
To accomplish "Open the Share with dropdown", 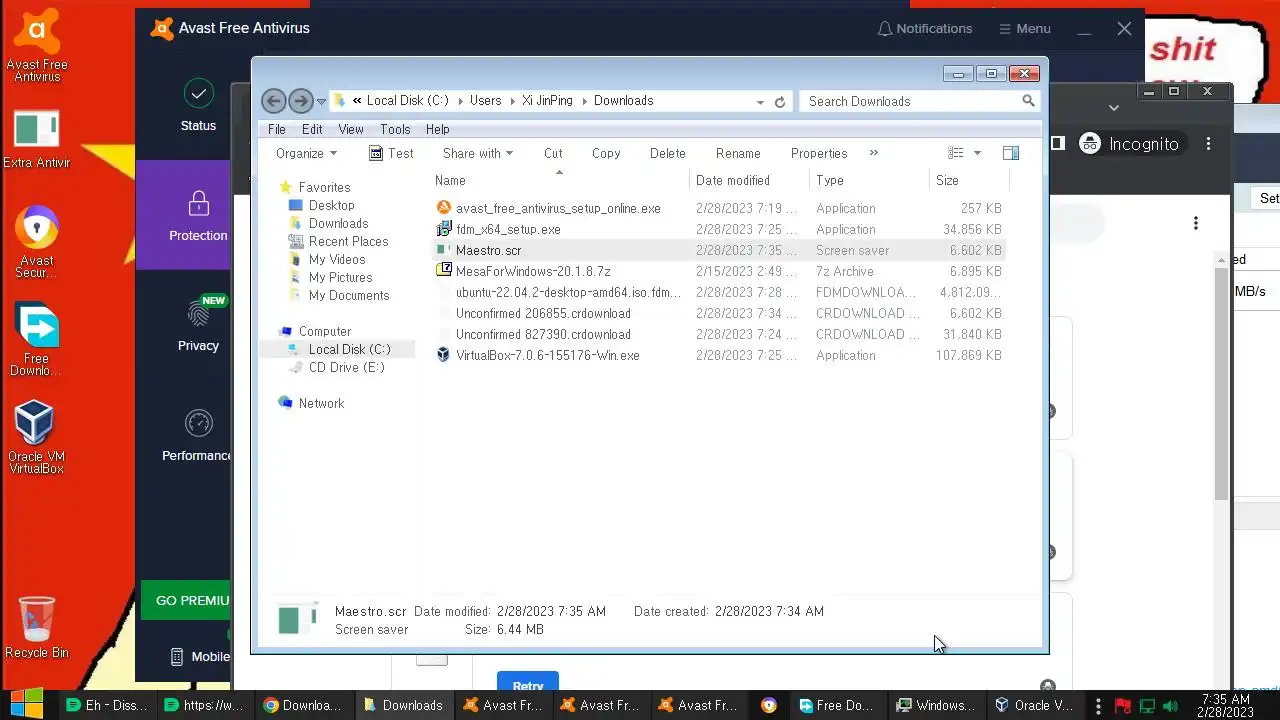I will point(478,153).
